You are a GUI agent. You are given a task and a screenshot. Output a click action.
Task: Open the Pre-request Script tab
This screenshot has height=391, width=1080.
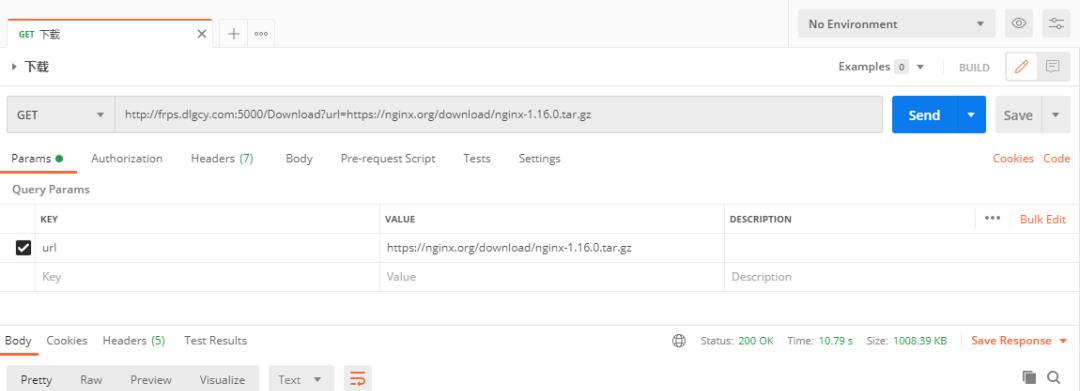(388, 158)
